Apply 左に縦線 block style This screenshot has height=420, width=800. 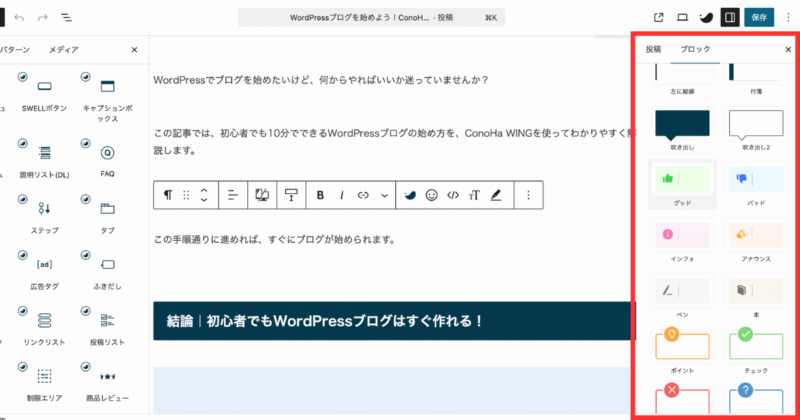(x=682, y=79)
